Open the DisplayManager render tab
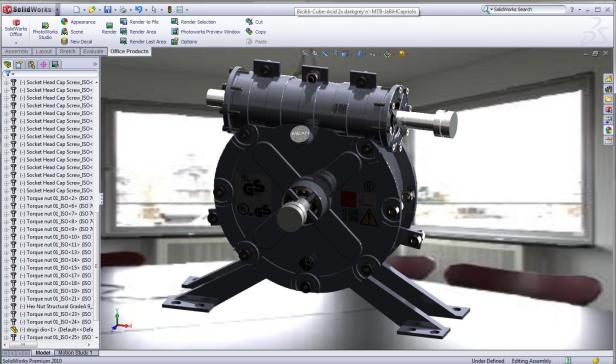The image size is (616, 364). [55, 64]
